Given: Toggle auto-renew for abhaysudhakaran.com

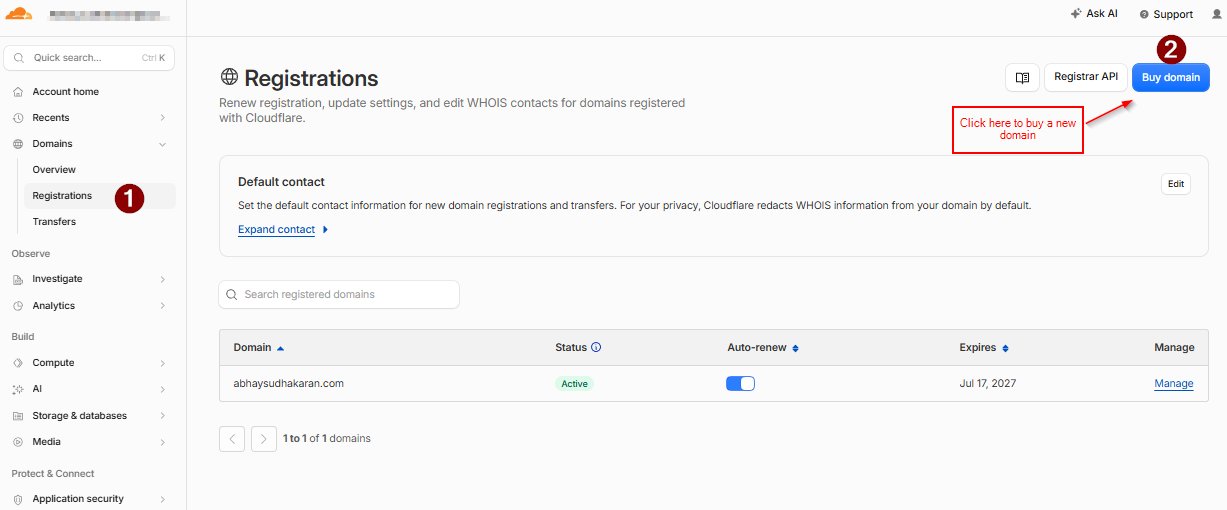Looking at the screenshot, I should tap(740, 384).
